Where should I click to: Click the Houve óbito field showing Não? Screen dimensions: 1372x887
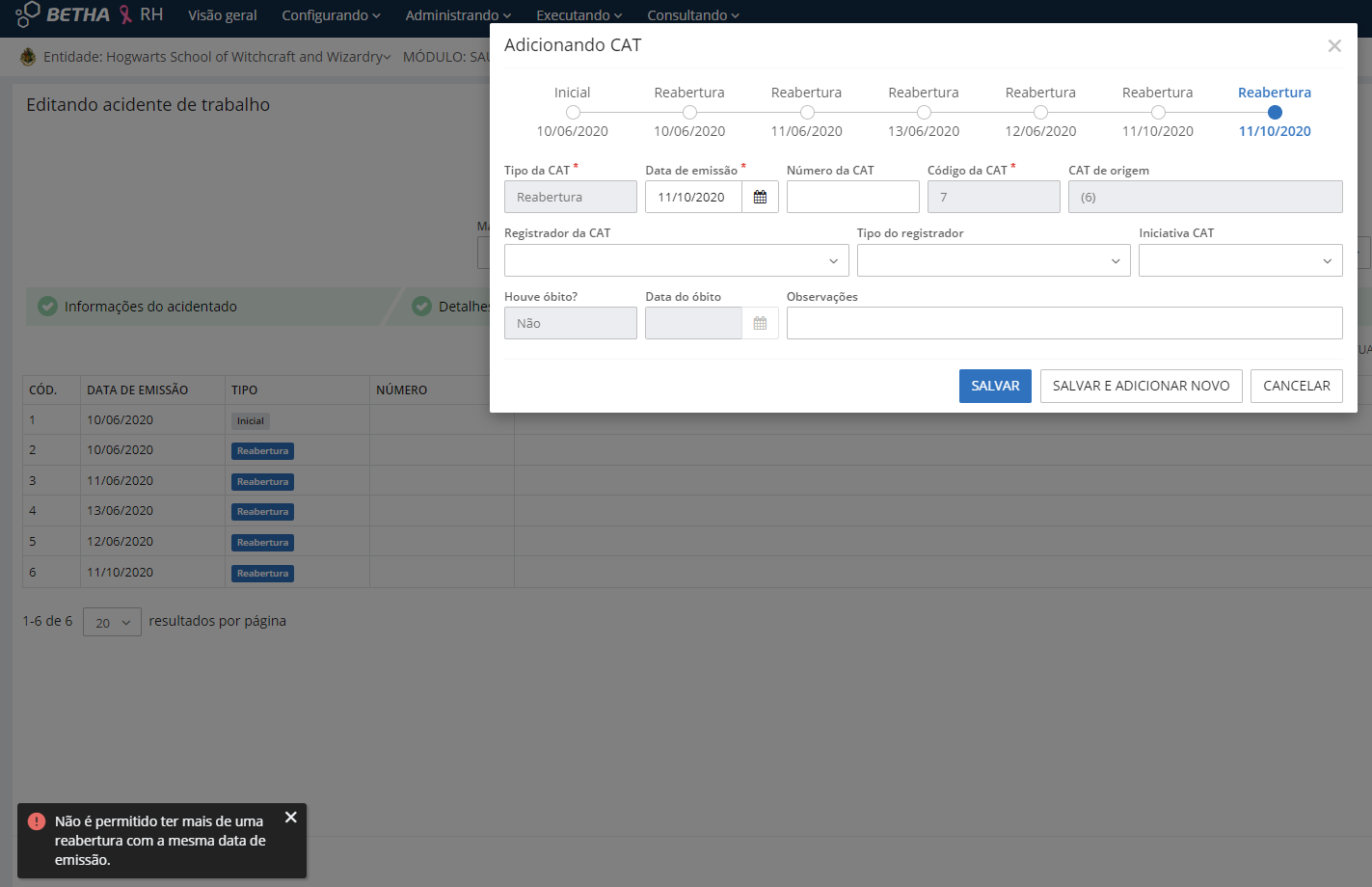[570, 323]
